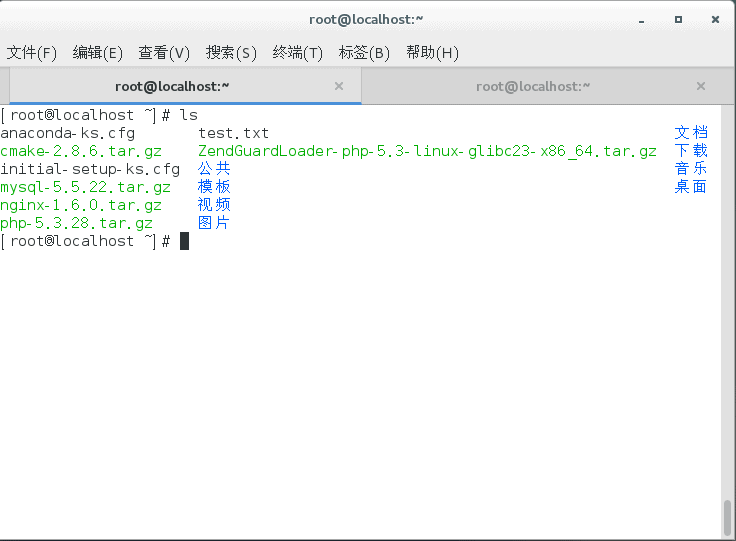Screen dimensions: 736x541
Task: Click the 视频 directory name
Action: coord(214,205)
